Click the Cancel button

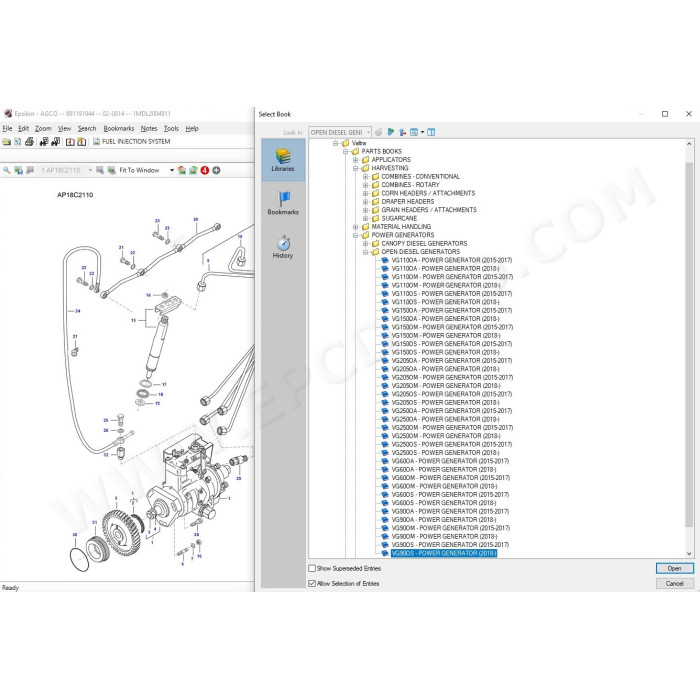pos(675,583)
